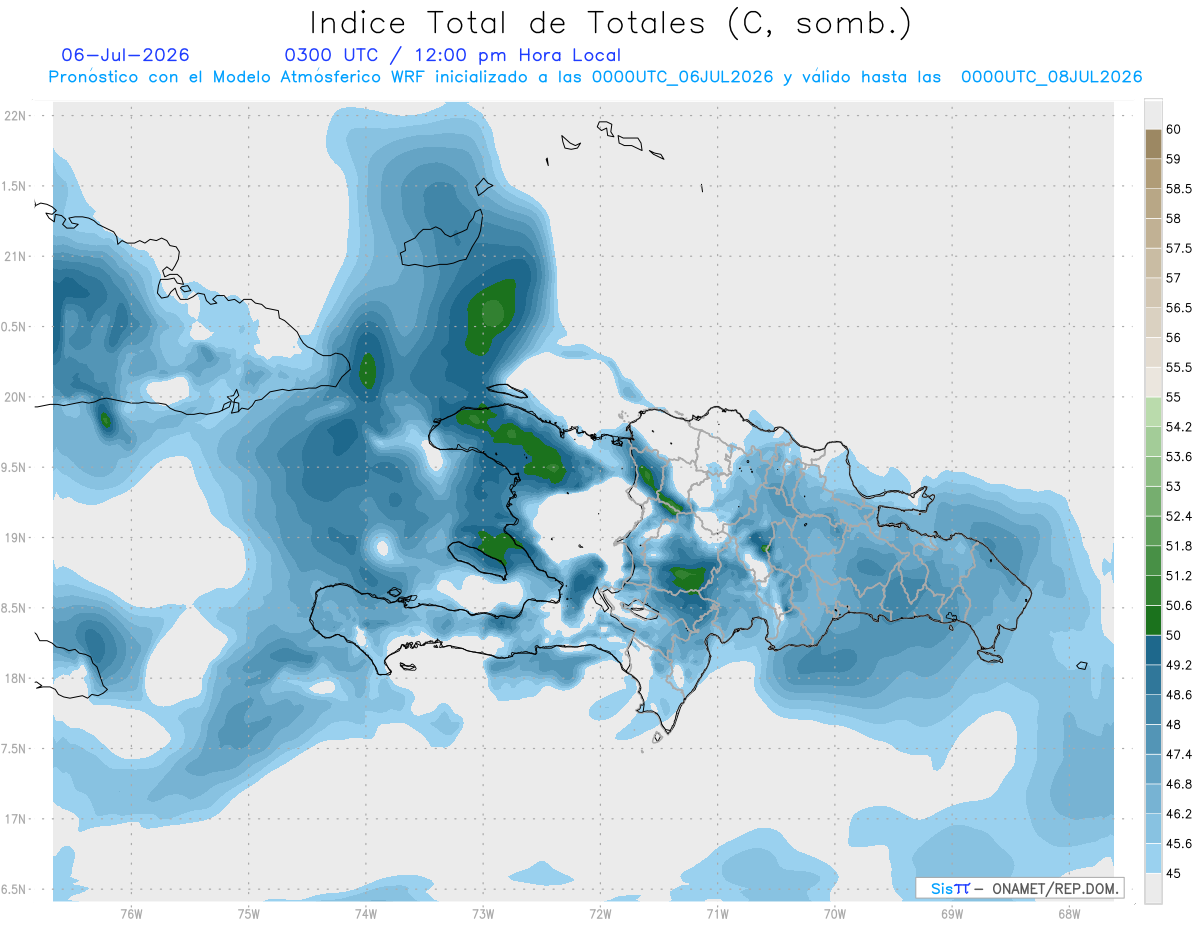Click the '46.8' value on the color scale
The image size is (1200, 927).
[x=1177, y=784]
